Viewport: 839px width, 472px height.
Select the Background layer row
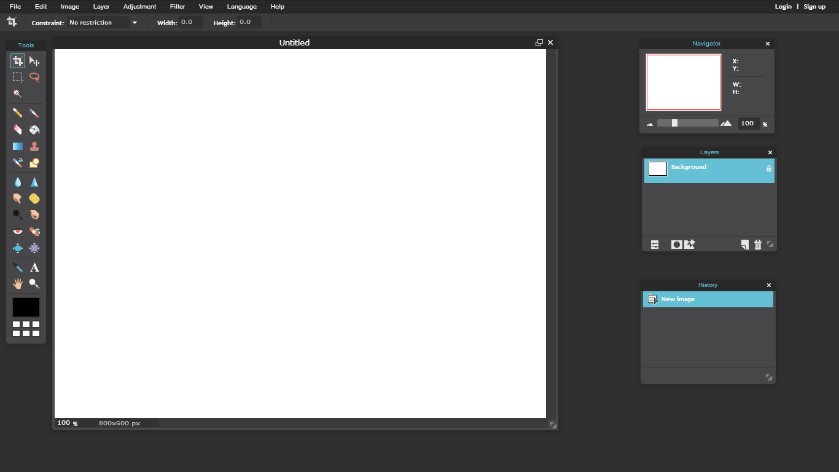coord(709,171)
